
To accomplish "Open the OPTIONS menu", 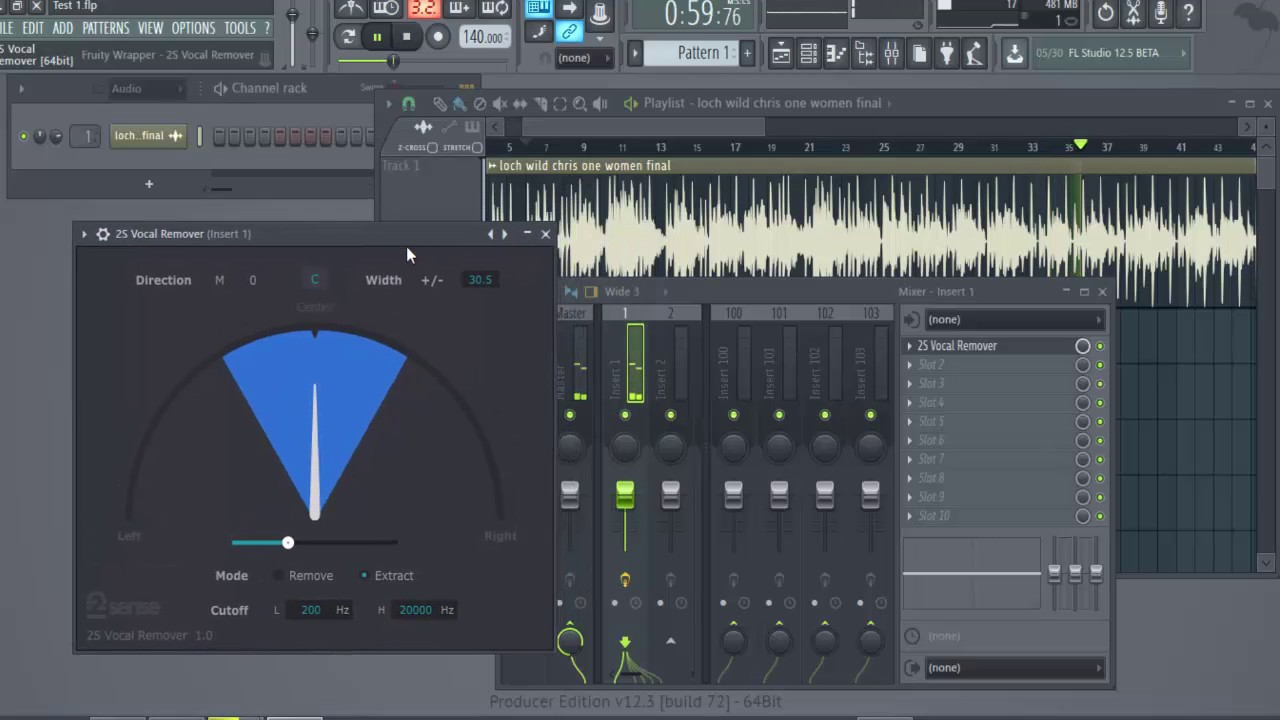I will point(194,28).
